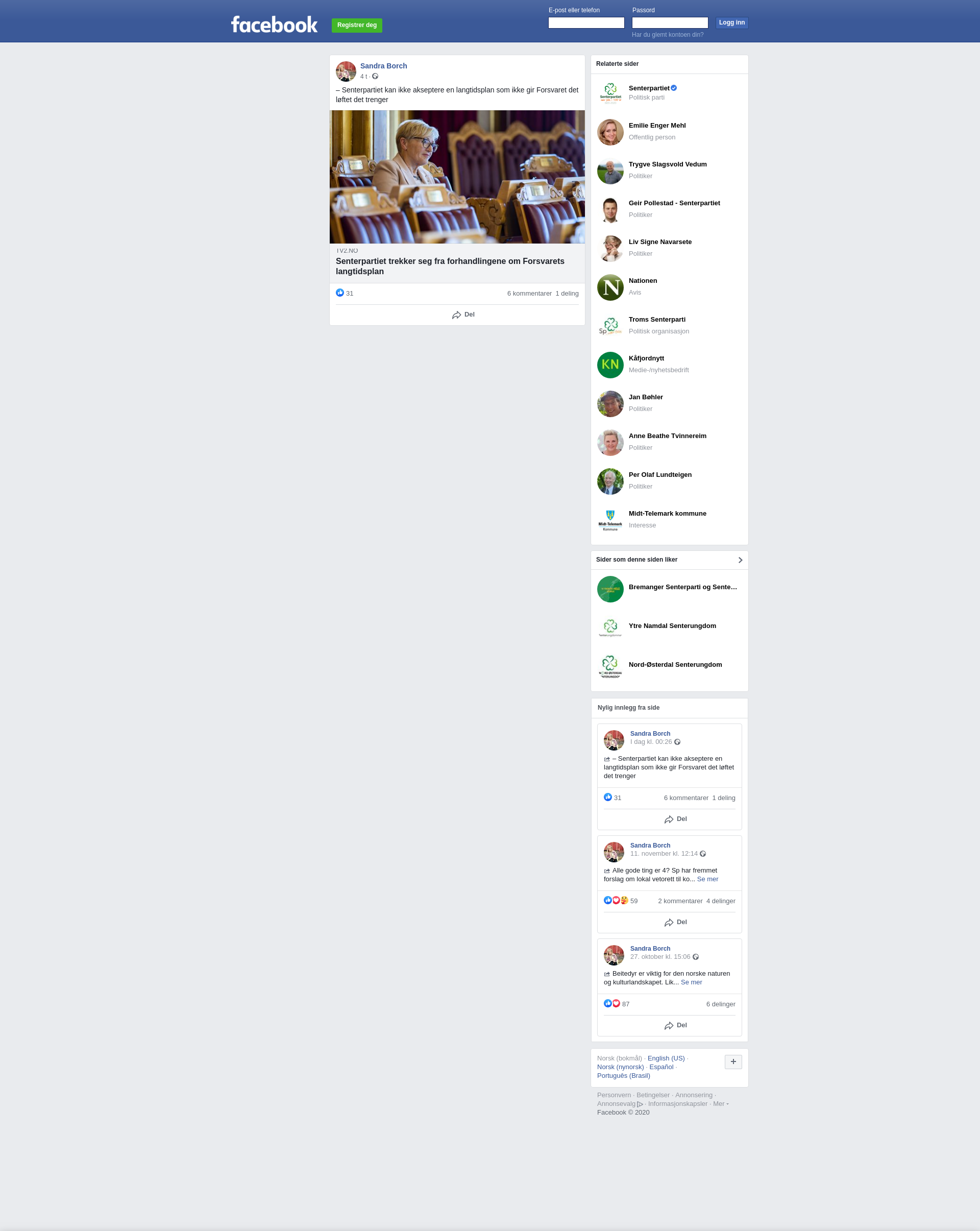980x1231 pixels.
Task: Click the Logg inn button
Action: coord(732,23)
